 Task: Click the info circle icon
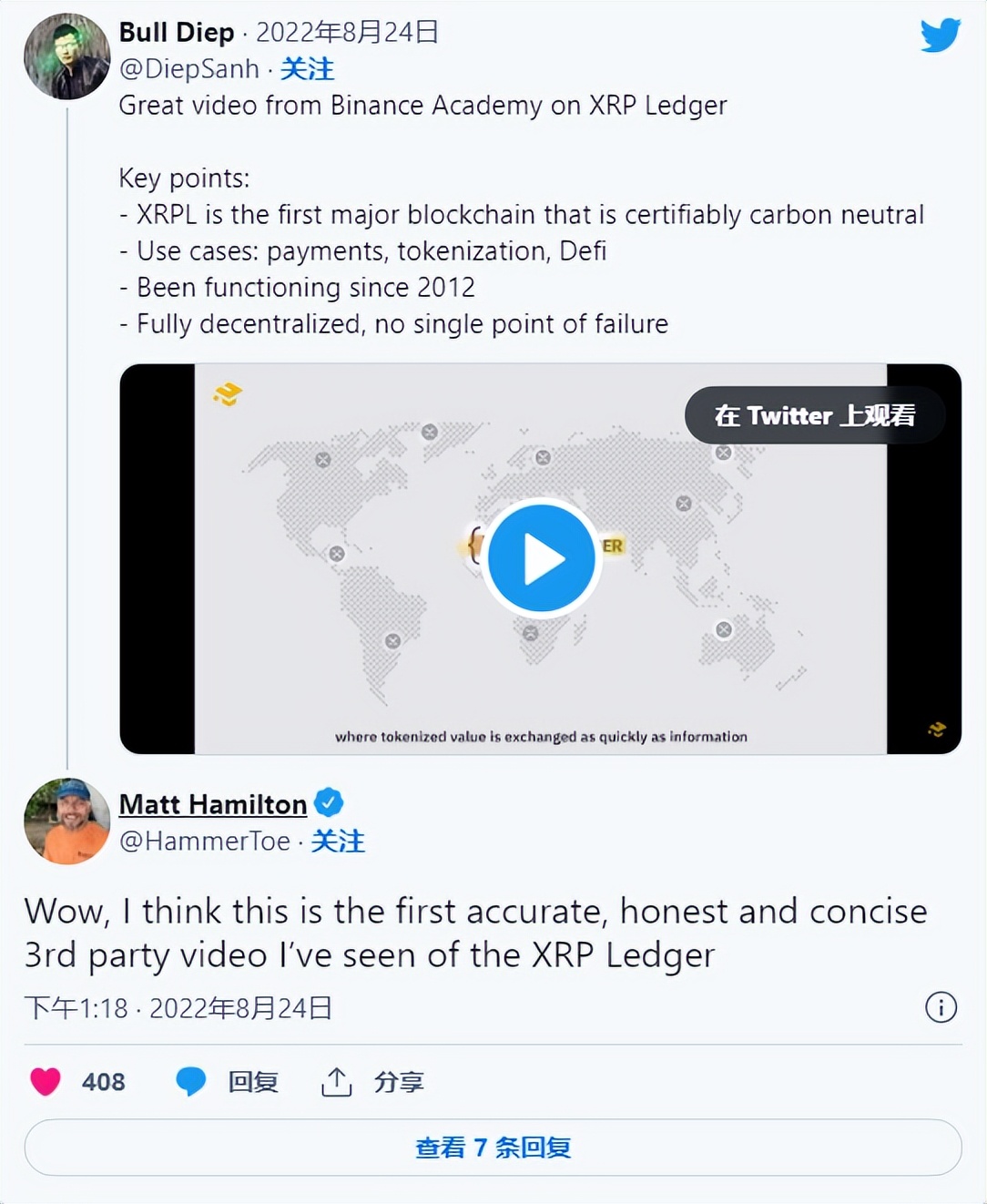click(x=942, y=1008)
